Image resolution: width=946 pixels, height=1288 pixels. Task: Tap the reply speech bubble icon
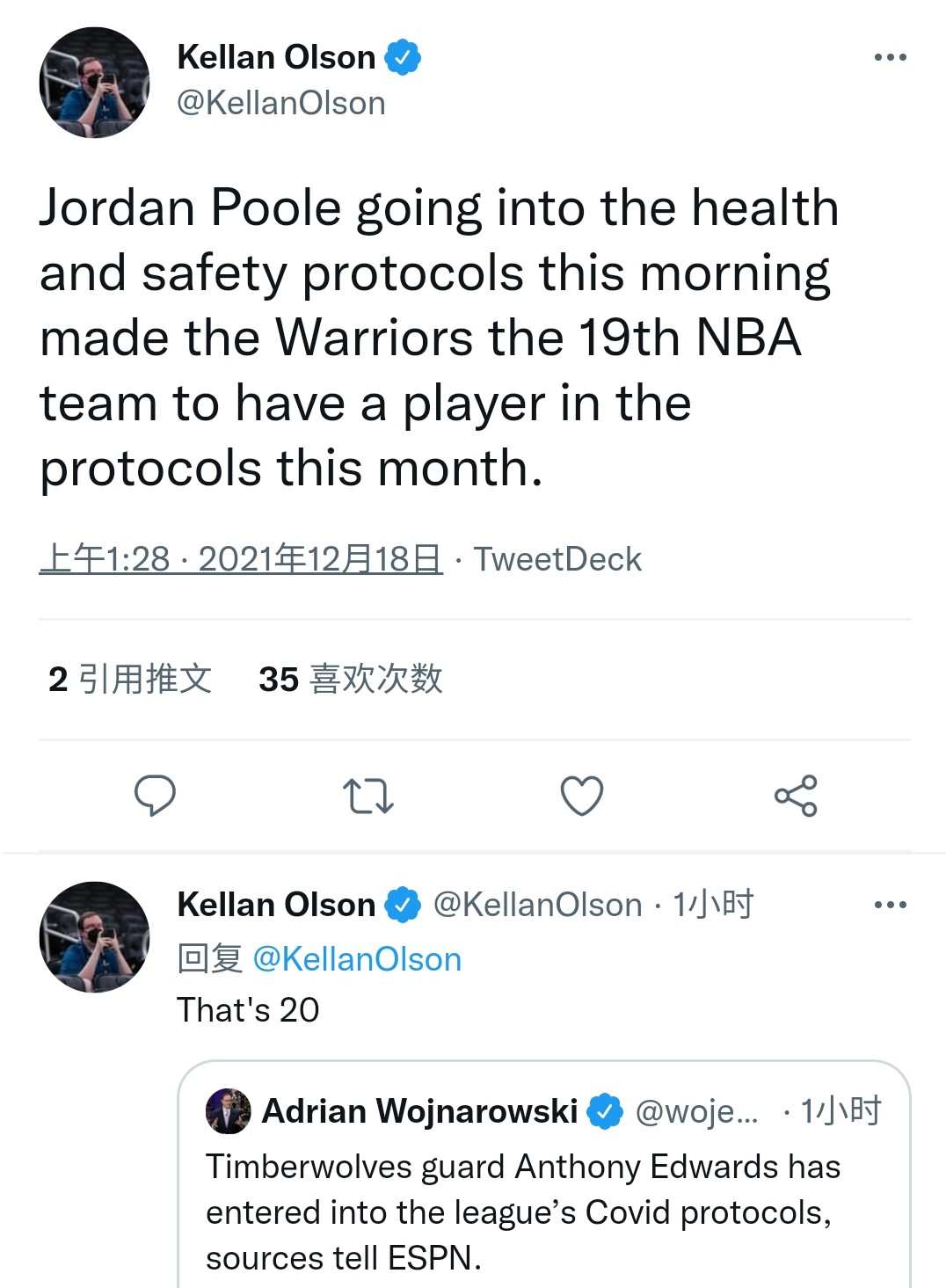click(155, 796)
